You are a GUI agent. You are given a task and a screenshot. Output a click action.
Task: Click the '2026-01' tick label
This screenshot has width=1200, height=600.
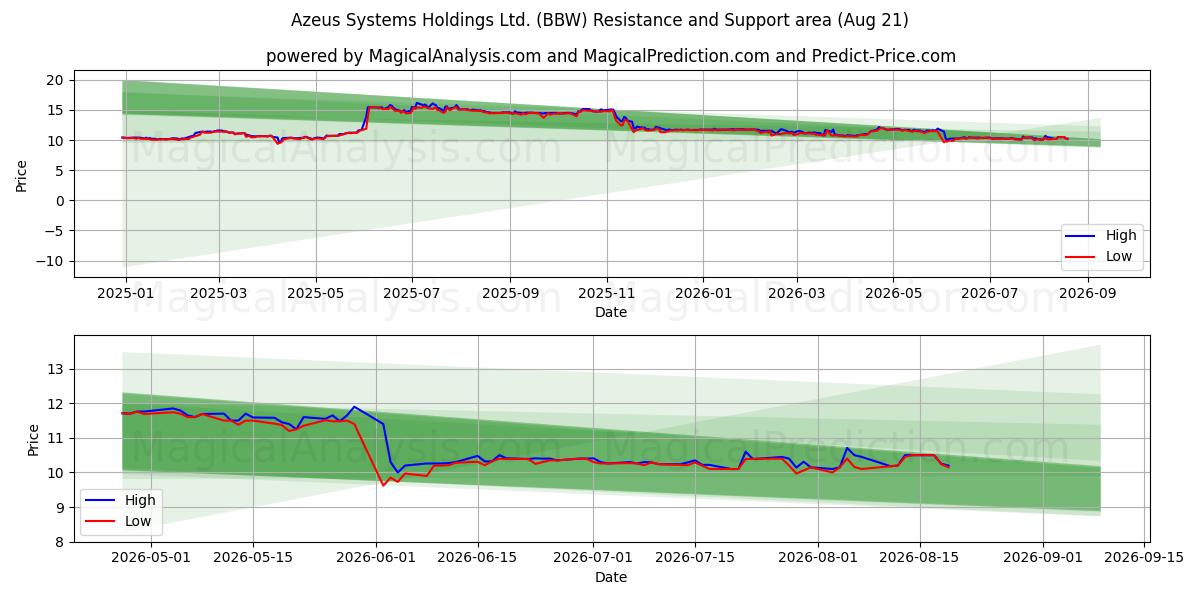coord(703,293)
